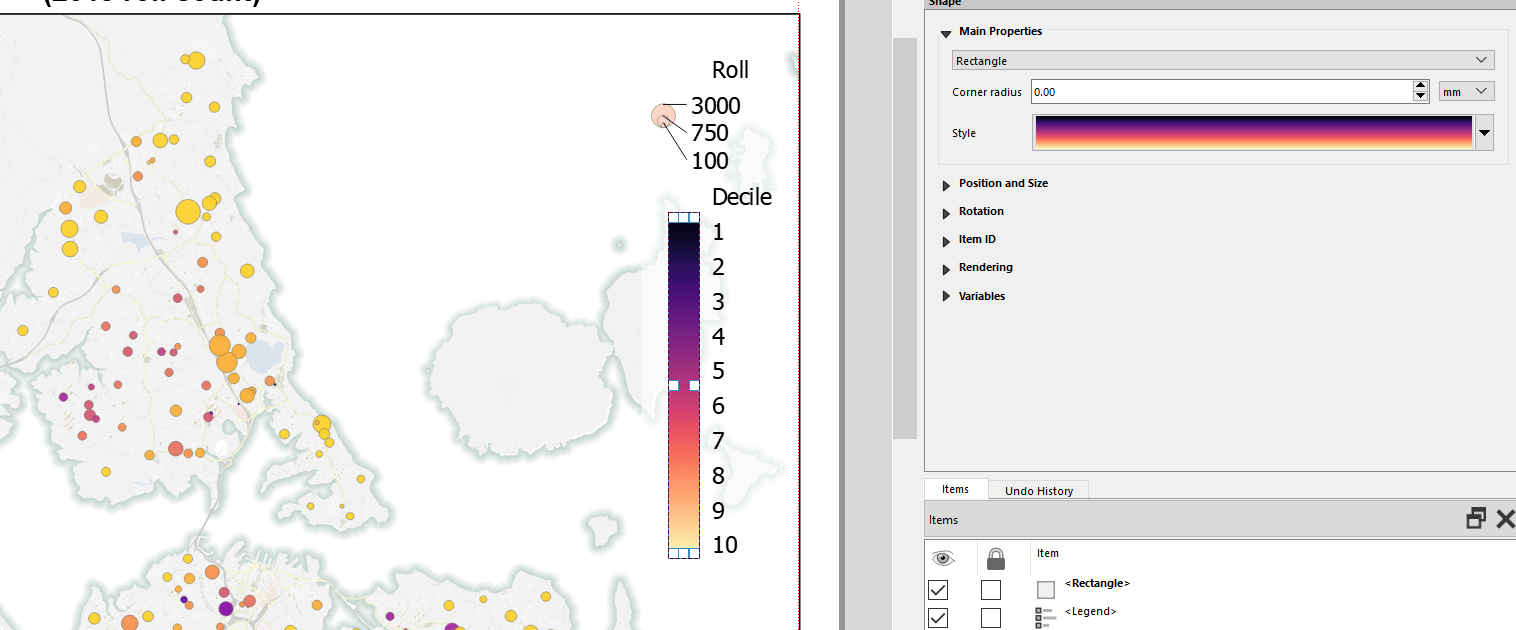Image resolution: width=1516 pixels, height=630 pixels.
Task: Select the Rectangle item icon in Items panel
Action: 1045,589
